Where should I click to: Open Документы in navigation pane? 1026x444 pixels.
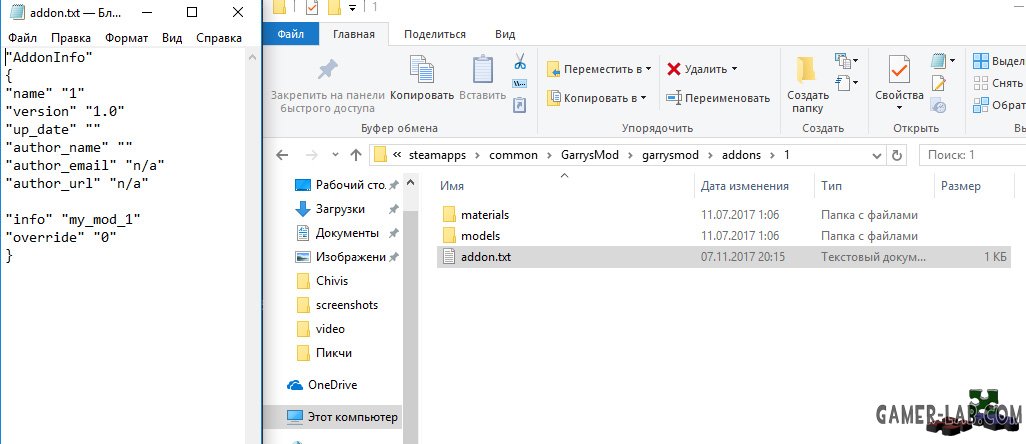pos(336,233)
